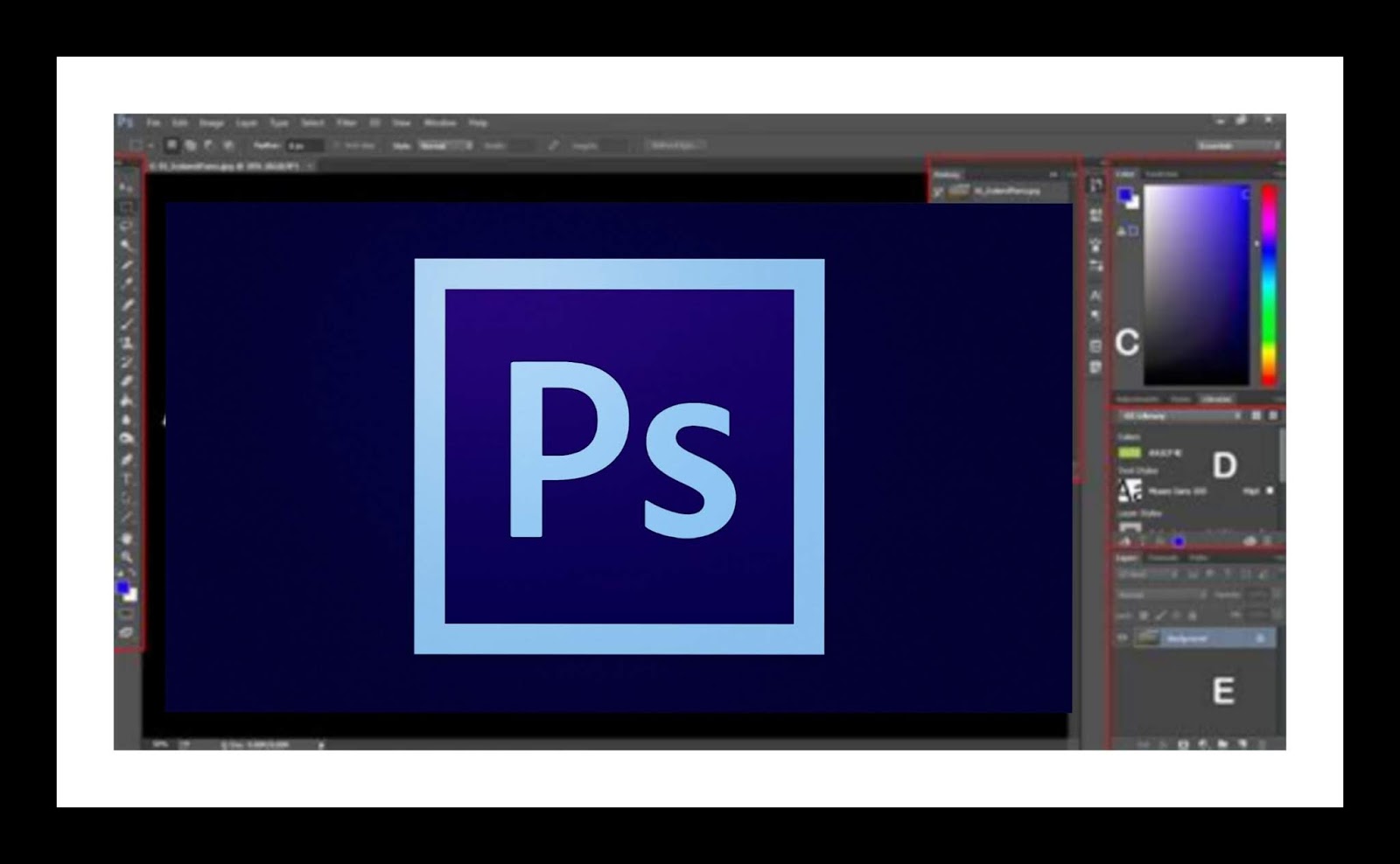Expand the CC Library panel menu
The width and height of the screenshot is (1400, 864).
1273,414
